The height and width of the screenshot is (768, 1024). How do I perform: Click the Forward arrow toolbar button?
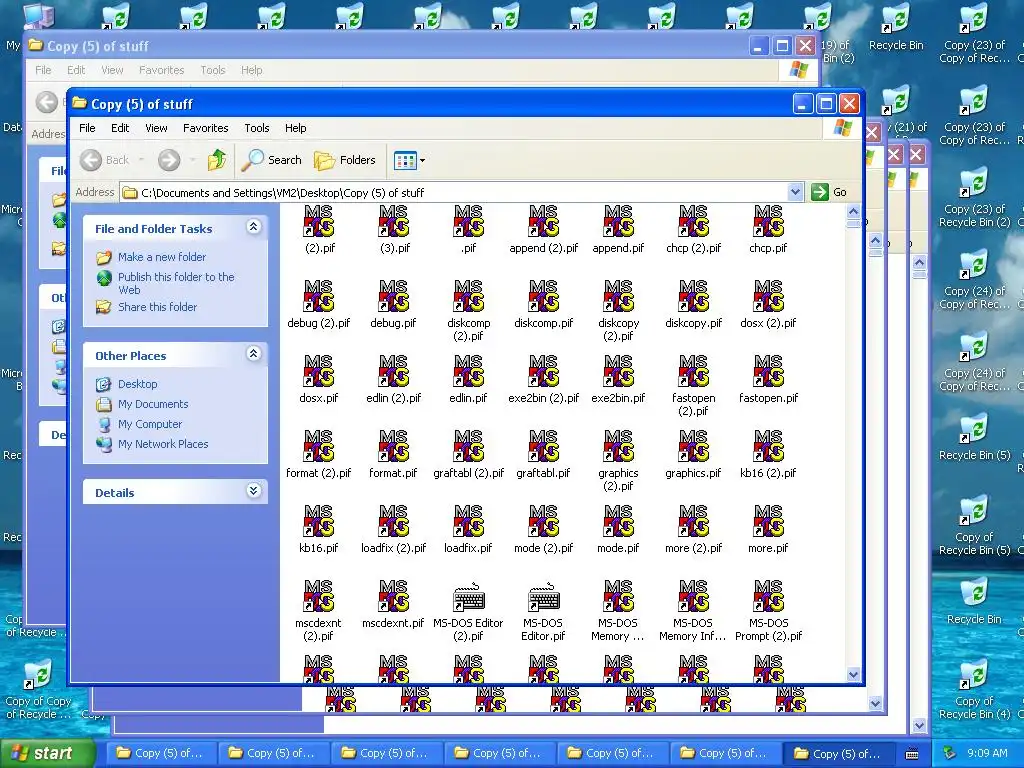point(169,160)
